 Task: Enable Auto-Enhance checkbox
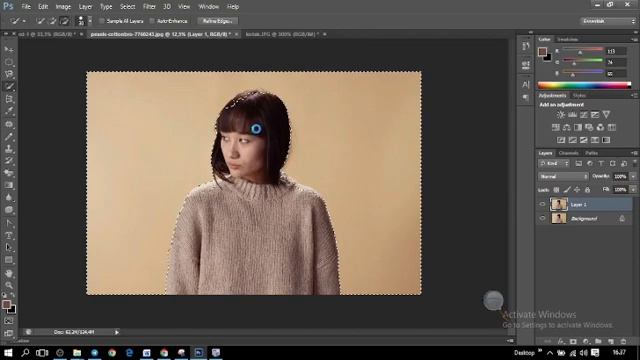[152, 21]
